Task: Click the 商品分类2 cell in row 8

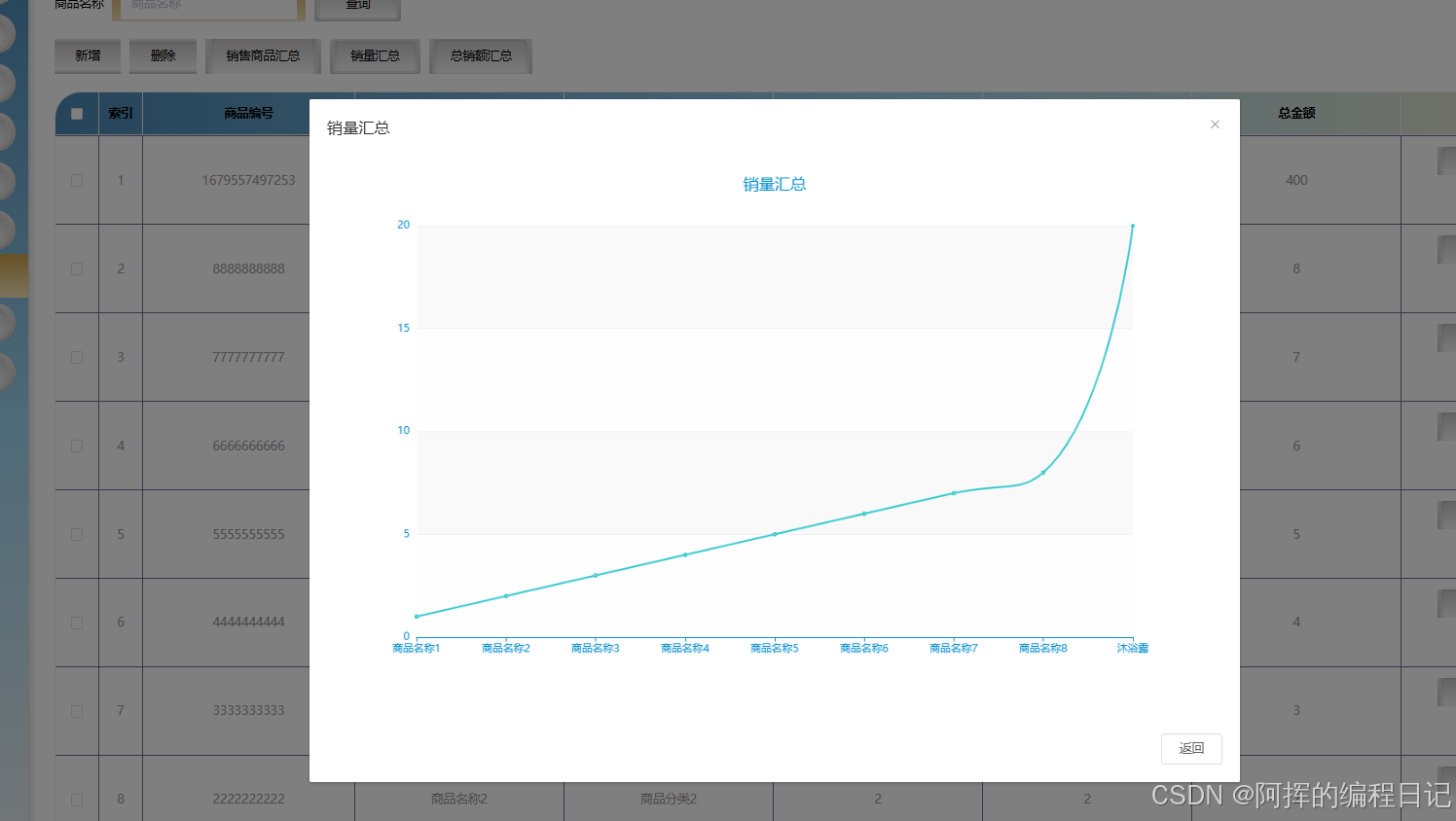Action: 669,800
